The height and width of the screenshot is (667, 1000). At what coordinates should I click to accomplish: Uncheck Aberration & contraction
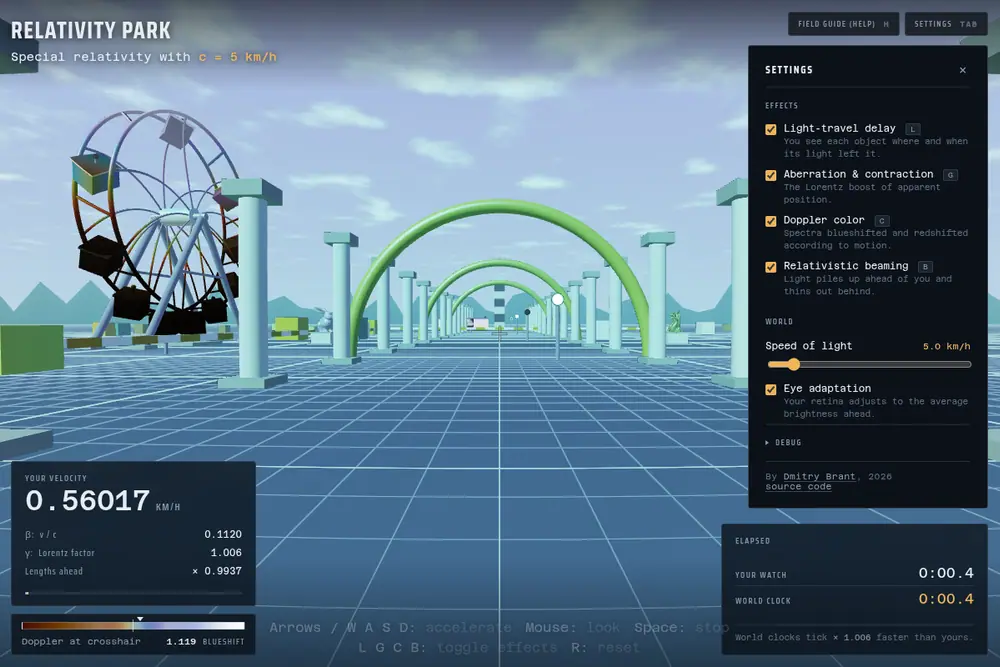click(x=770, y=175)
